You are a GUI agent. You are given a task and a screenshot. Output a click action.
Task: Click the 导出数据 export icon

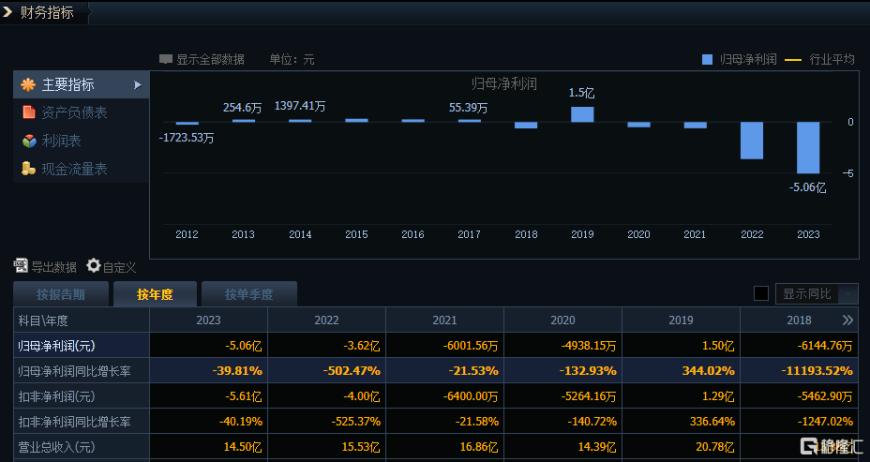(x=21, y=266)
